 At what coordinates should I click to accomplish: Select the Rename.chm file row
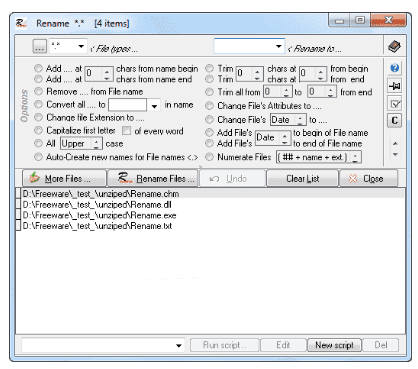click(210, 194)
